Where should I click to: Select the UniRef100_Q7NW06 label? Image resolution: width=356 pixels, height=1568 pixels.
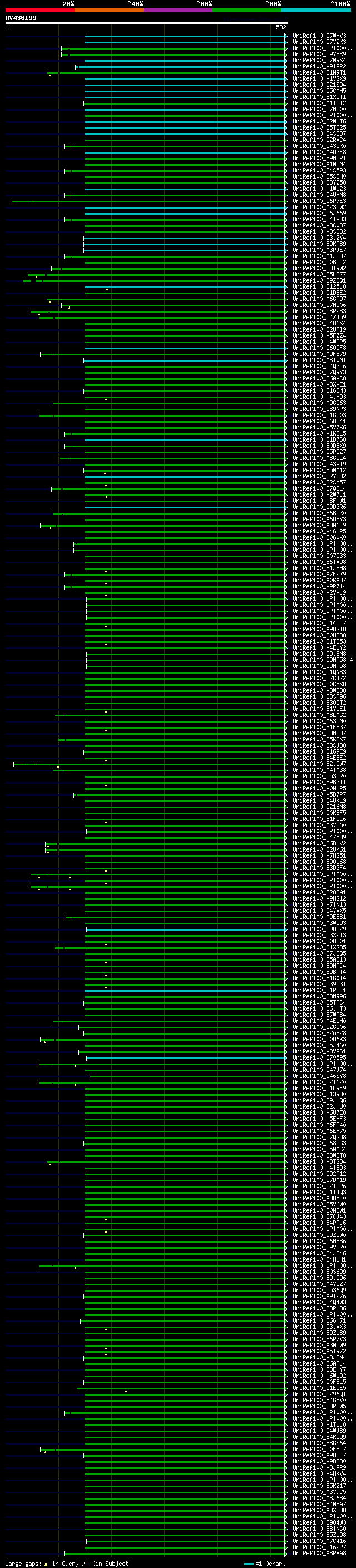pos(319,305)
